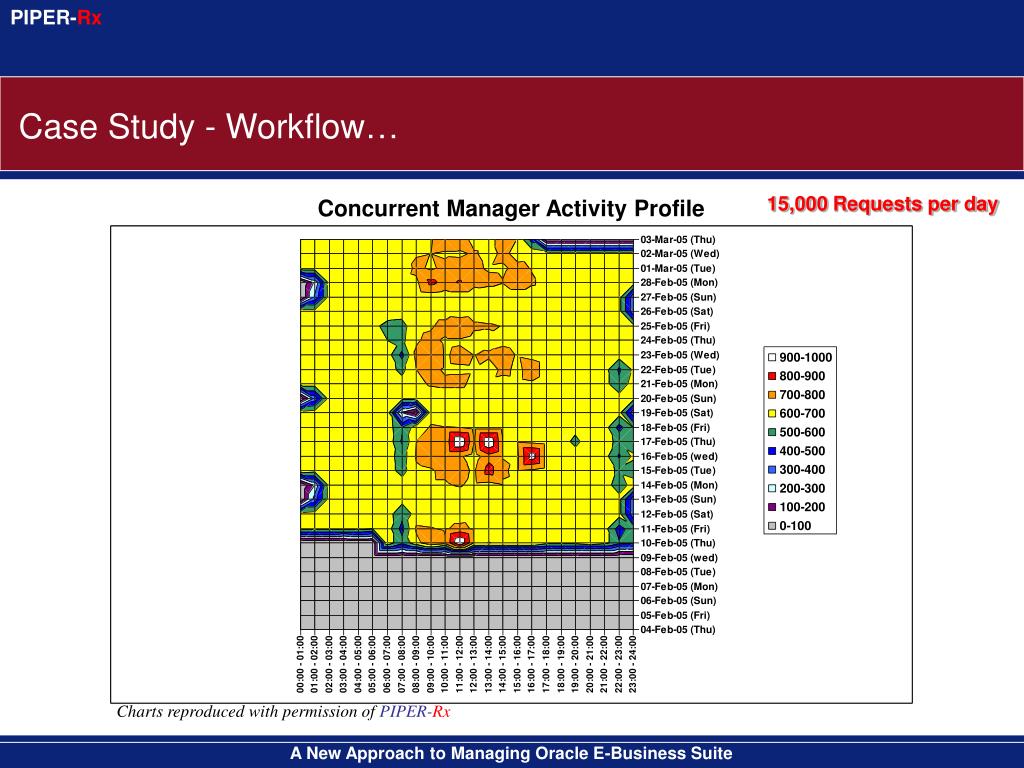Click the 'Charts reproduced with permission of' caption
The height and width of the screenshot is (768, 1024).
246,711
